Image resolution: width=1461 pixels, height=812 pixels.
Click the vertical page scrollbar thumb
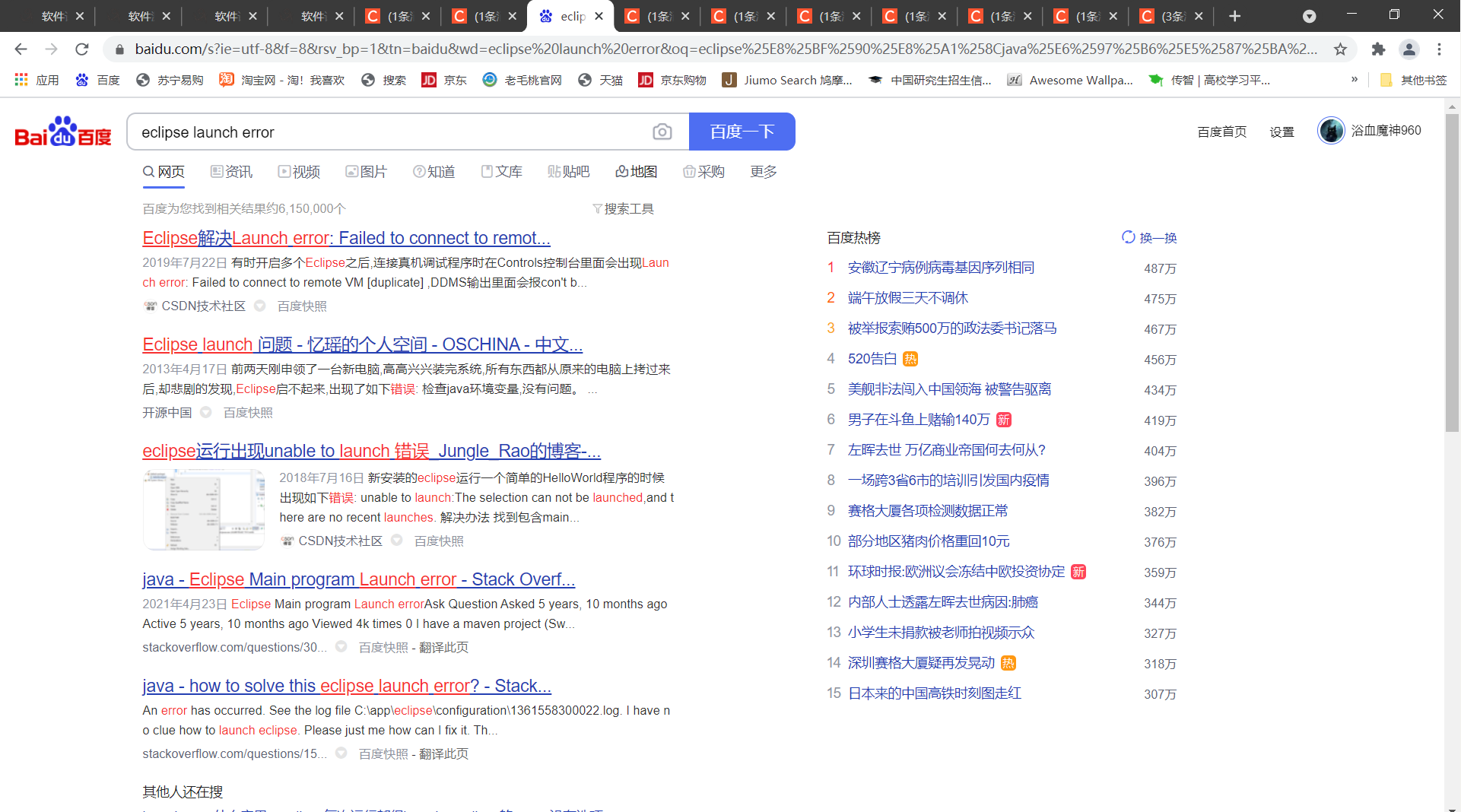1452,274
